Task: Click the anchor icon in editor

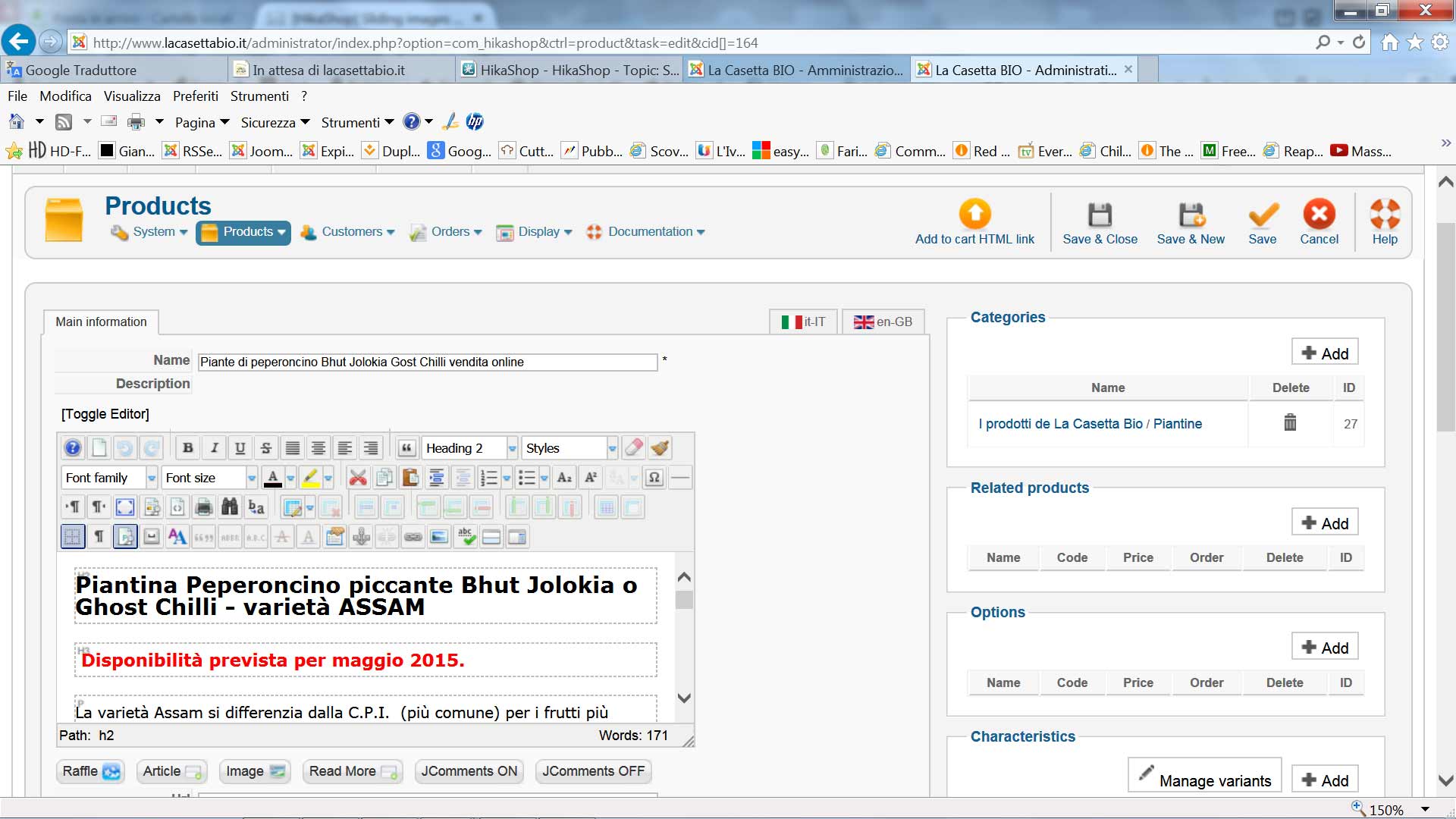Action: coord(361,537)
